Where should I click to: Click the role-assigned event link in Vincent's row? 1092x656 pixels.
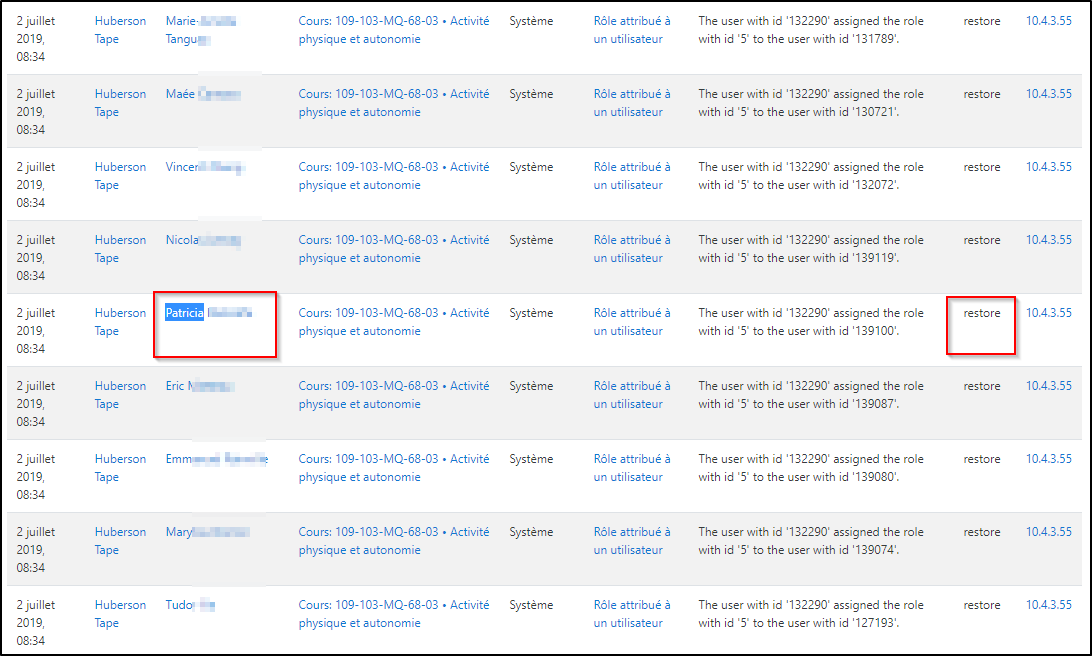coord(631,176)
